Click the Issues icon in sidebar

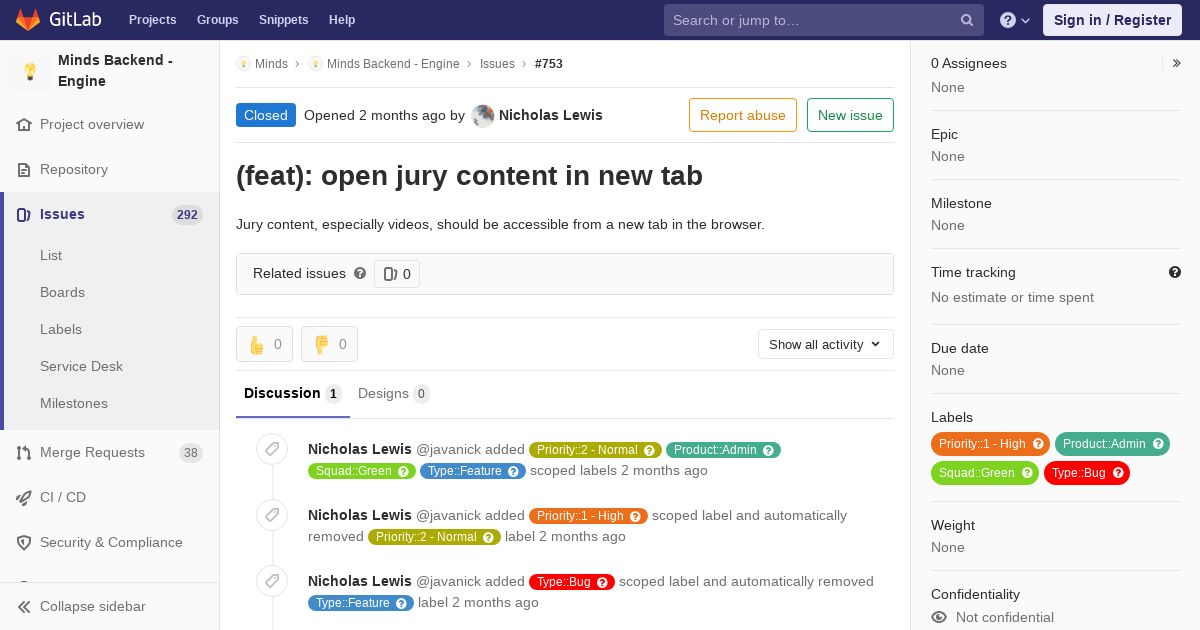coord(24,214)
